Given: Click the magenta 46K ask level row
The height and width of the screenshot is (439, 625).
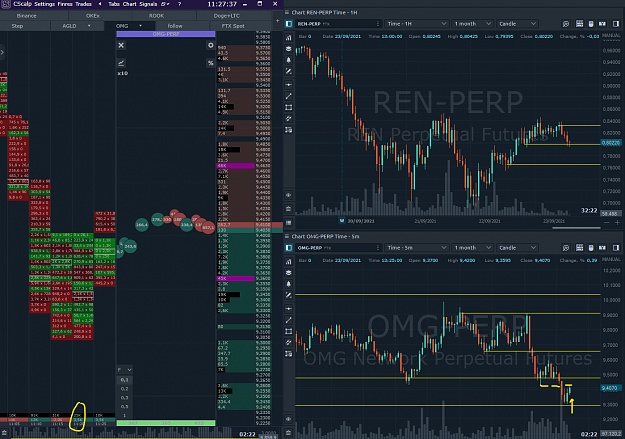Looking at the screenshot, I should pos(236,165).
